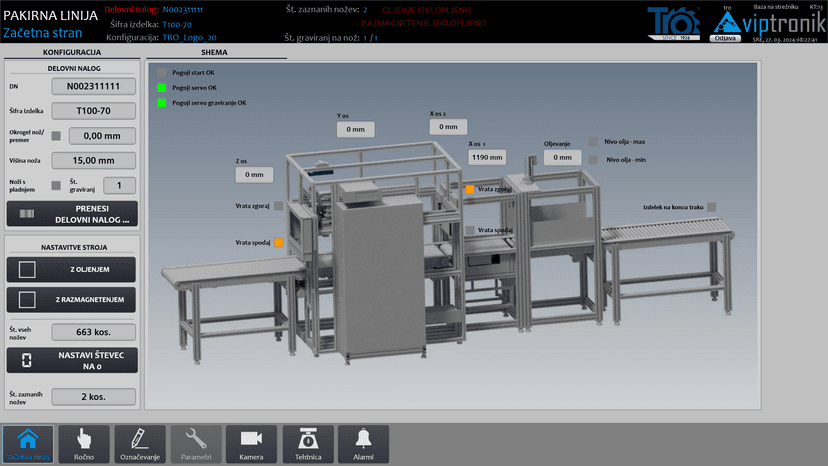This screenshot has width=828, height=466.
Task: Click Prenesi delovni nalog button
Action: [71, 213]
